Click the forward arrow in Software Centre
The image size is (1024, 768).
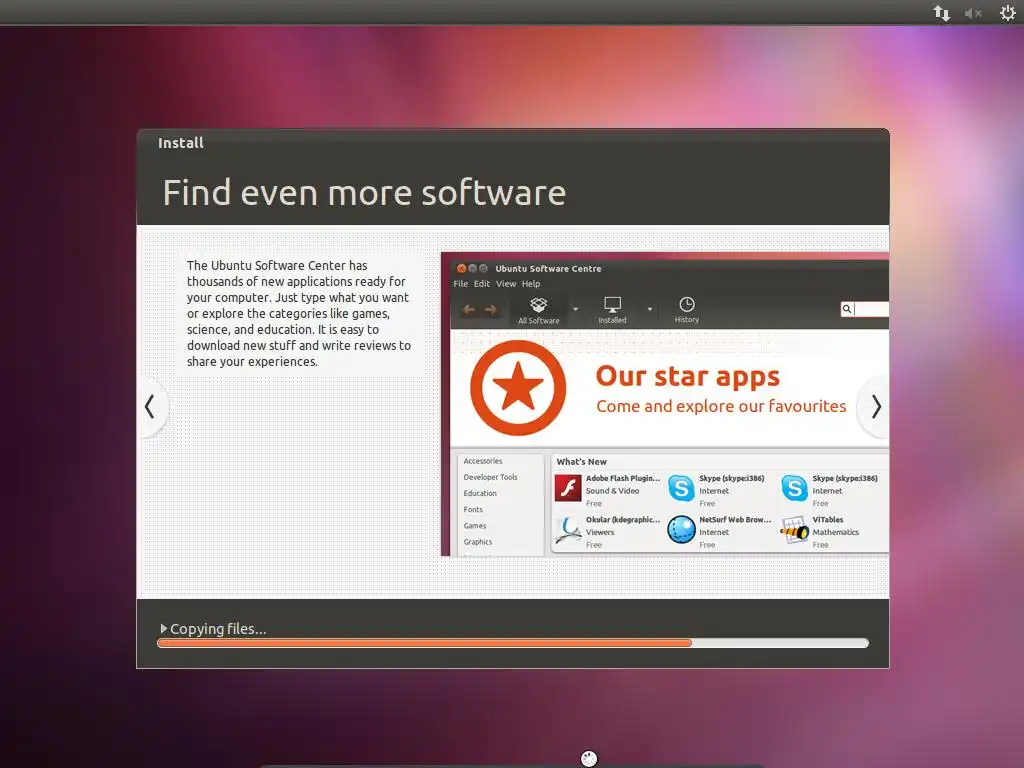[490, 310]
